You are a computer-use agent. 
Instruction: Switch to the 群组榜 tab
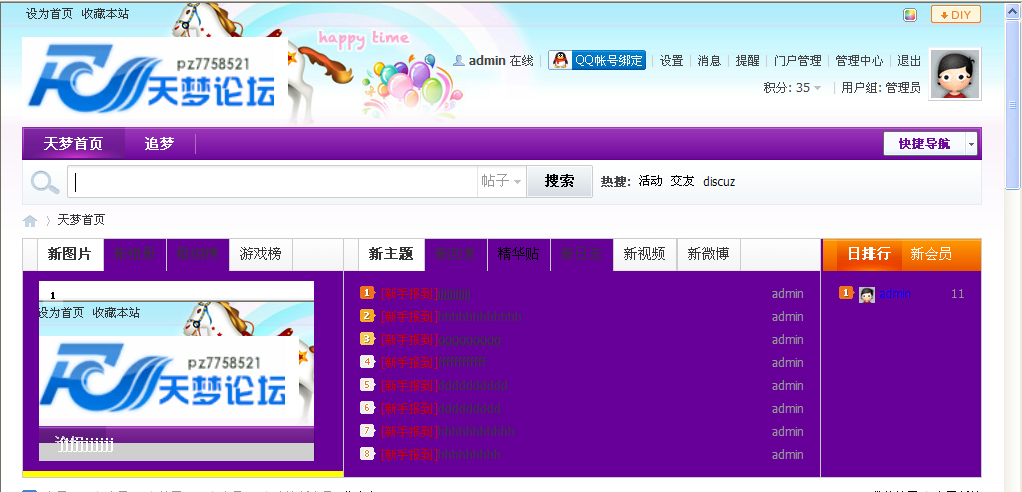[198, 254]
